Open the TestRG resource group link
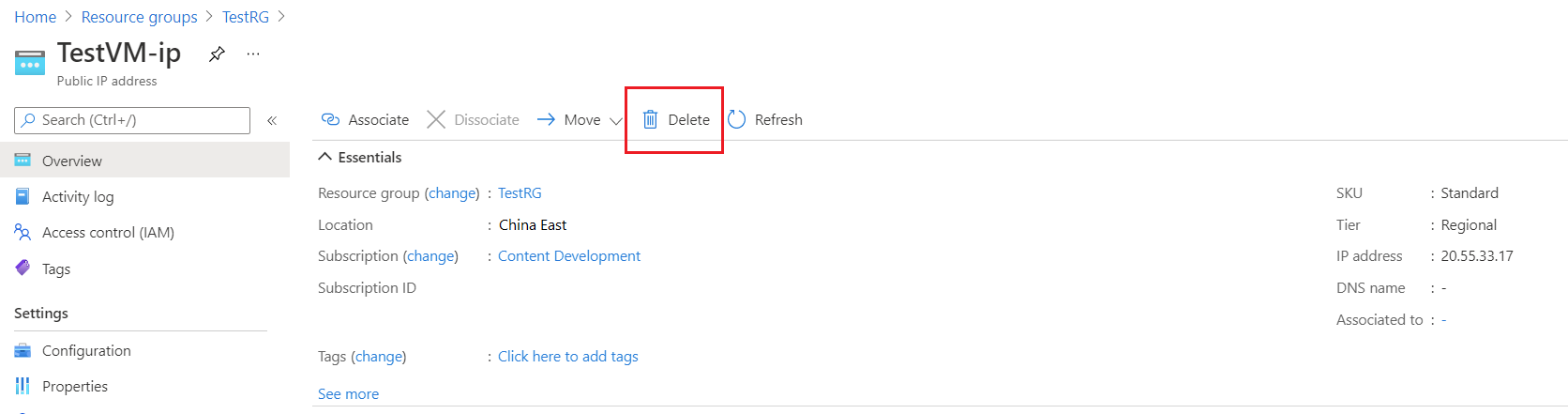 (x=520, y=193)
